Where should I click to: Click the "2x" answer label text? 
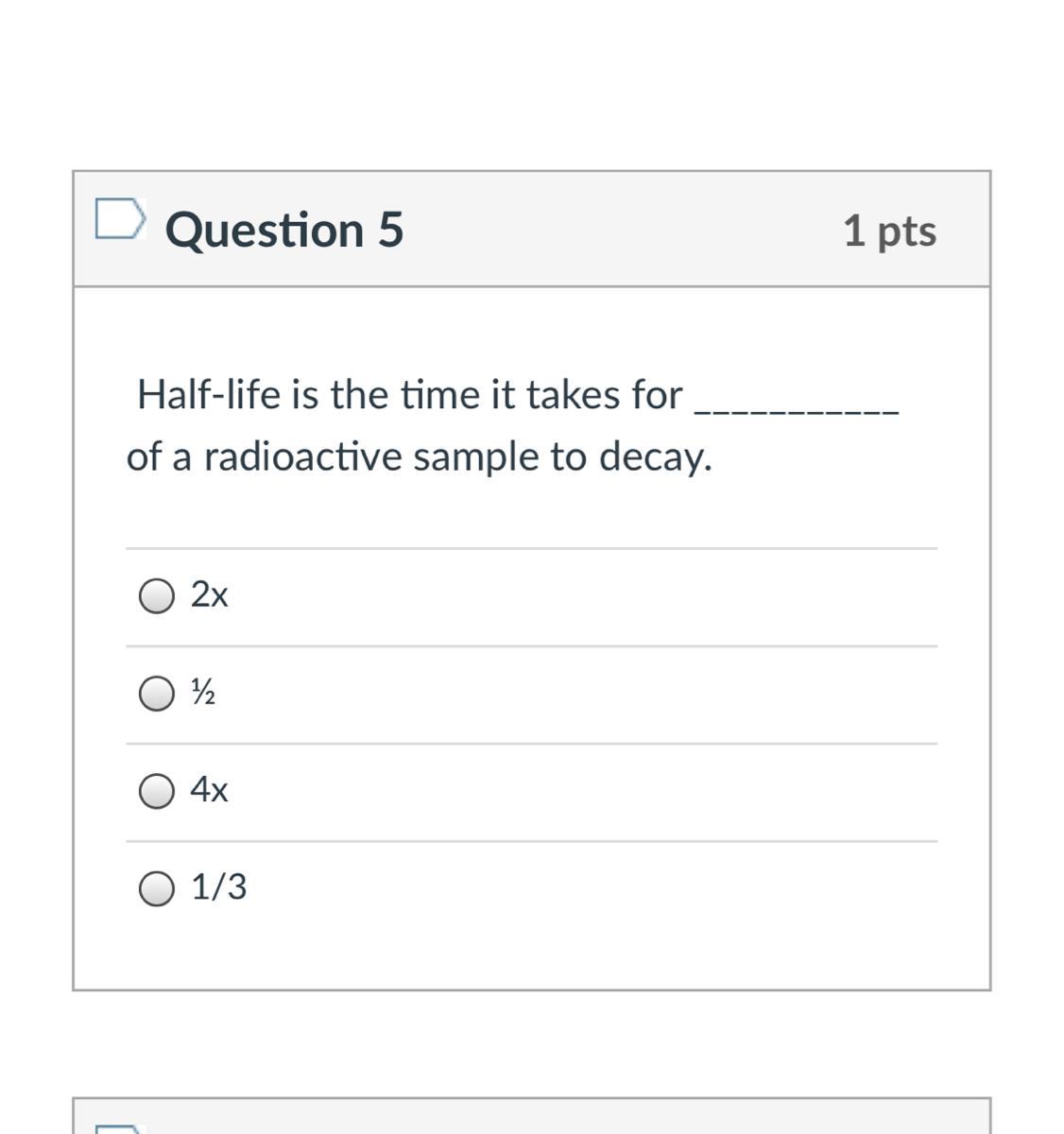pyautogui.click(x=209, y=594)
